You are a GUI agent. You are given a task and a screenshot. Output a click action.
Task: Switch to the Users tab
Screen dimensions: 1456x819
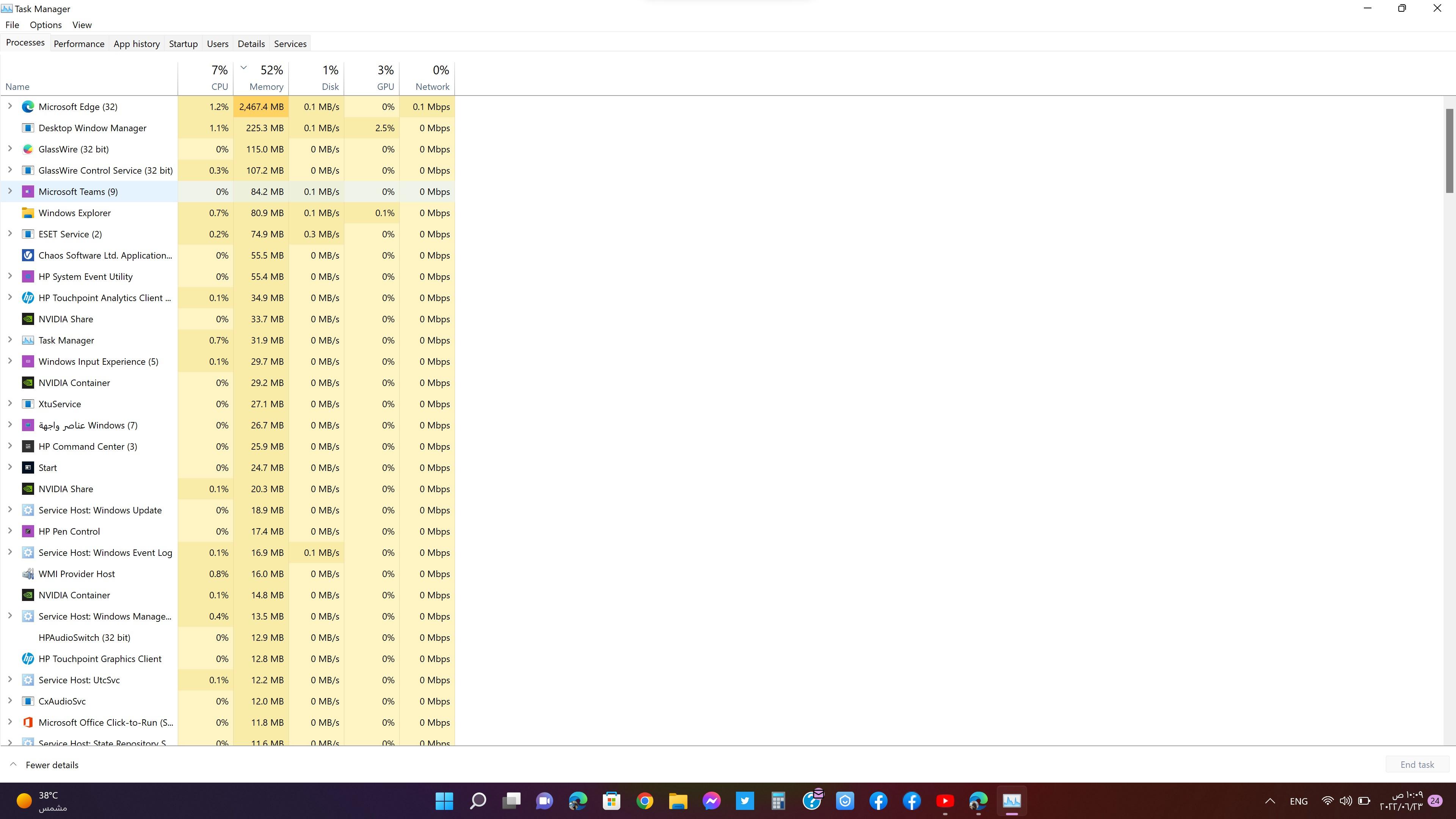pos(218,44)
